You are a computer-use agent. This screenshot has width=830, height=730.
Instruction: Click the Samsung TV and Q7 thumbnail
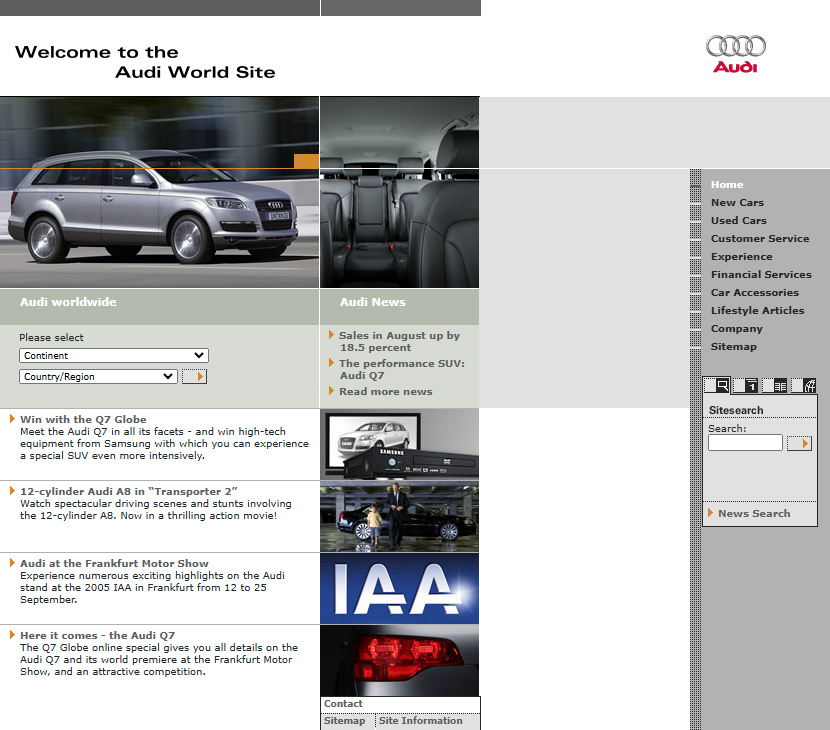coord(399,444)
